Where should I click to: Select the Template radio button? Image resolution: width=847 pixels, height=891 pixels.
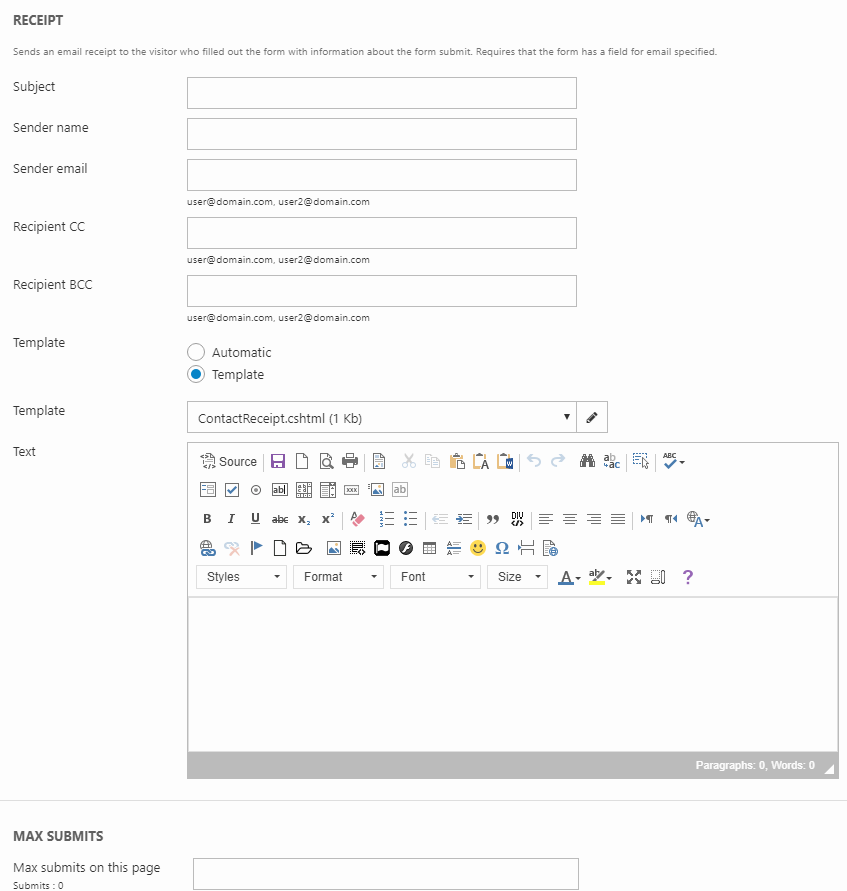coord(196,374)
